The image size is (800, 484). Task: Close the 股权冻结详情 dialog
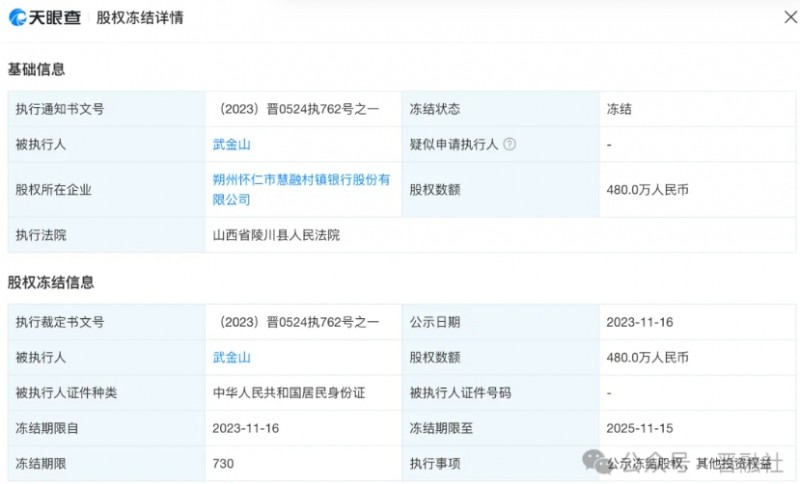click(x=790, y=17)
